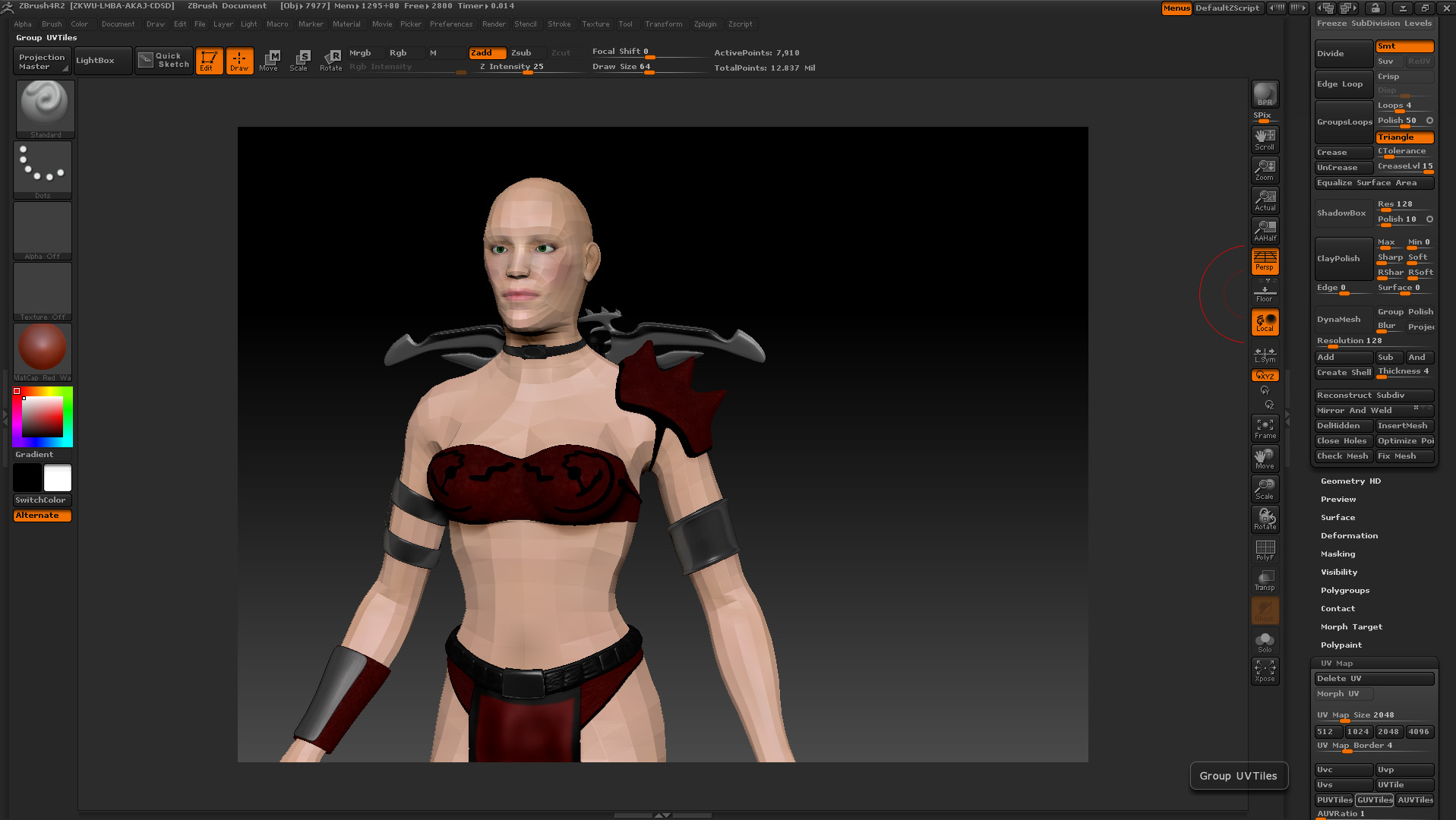The width and height of the screenshot is (1456, 820).
Task: Expand the Deformation section
Action: pyautogui.click(x=1348, y=536)
